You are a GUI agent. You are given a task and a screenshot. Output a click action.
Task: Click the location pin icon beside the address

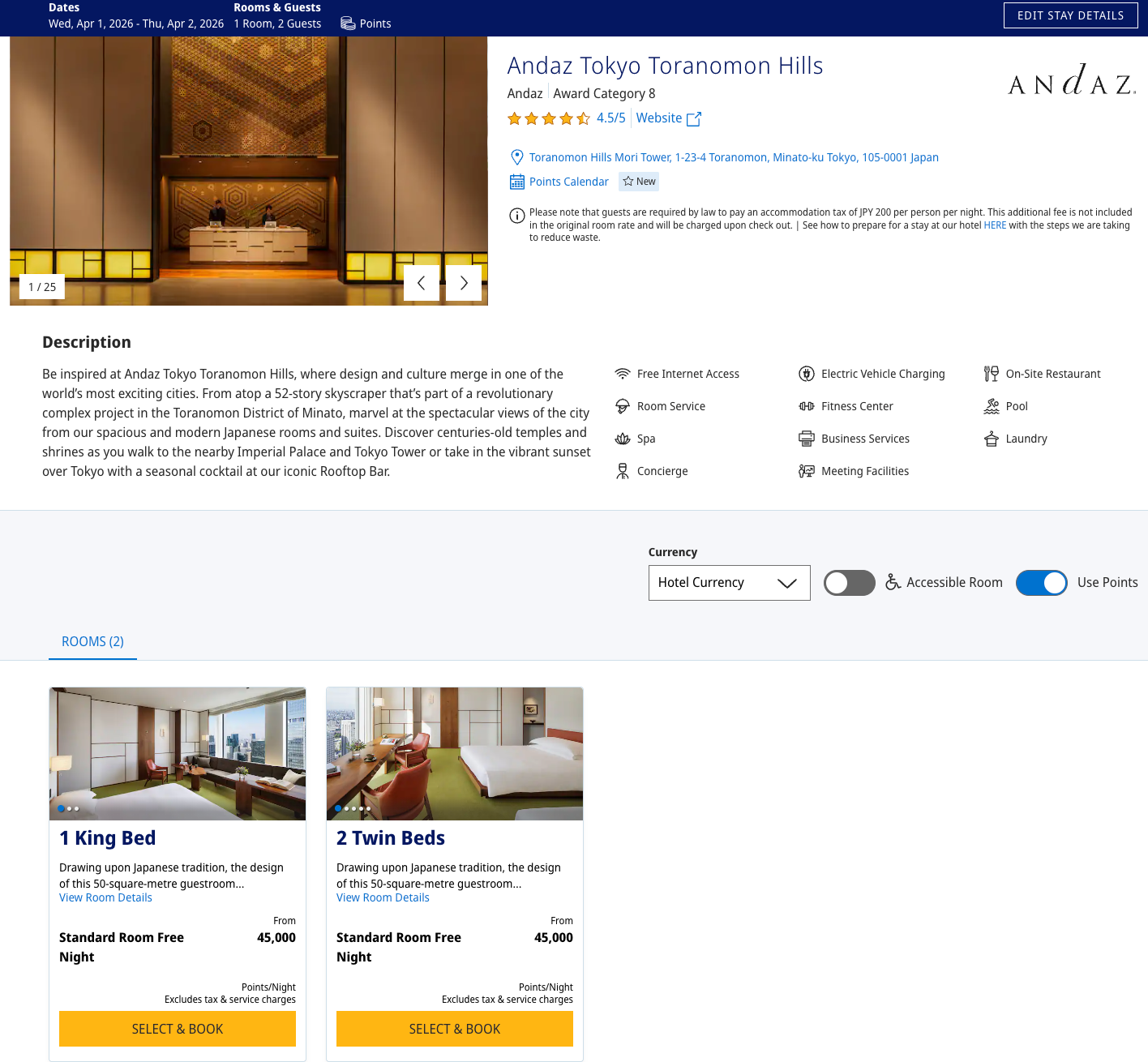pos(517,156)
